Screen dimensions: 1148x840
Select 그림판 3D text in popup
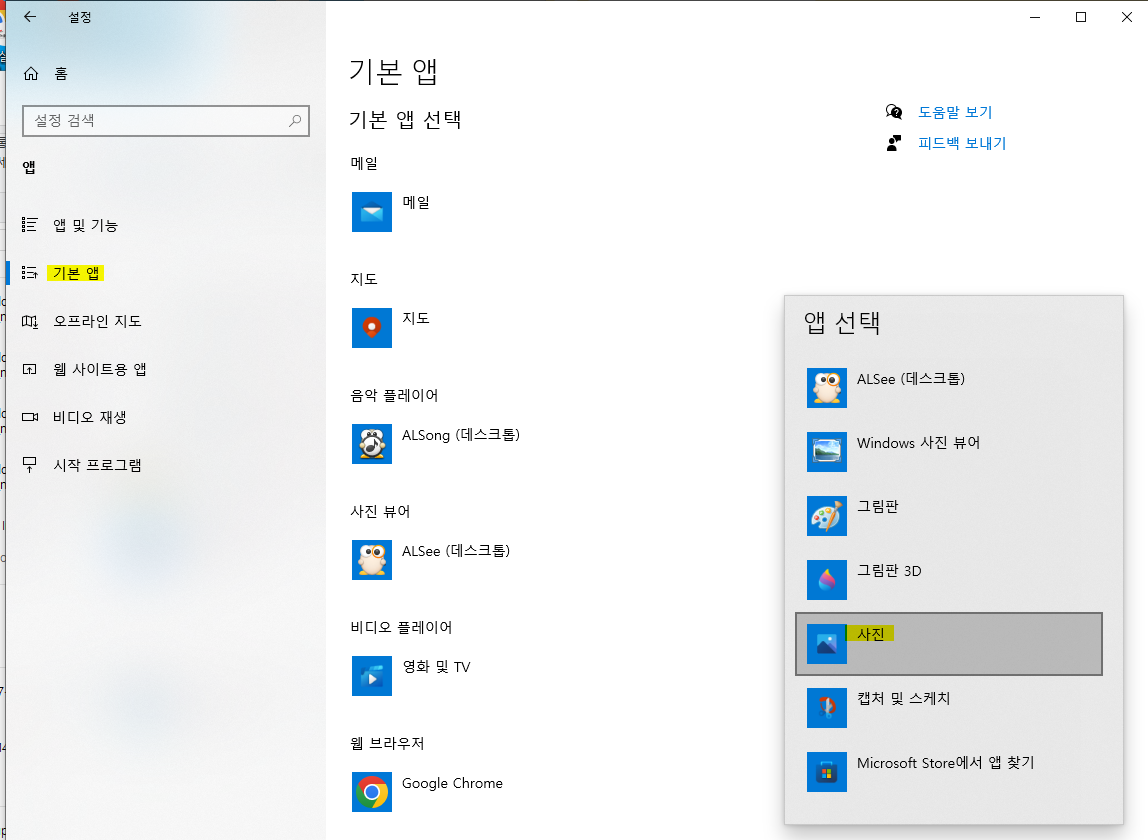pyautogui.click(x=889, y=570)
